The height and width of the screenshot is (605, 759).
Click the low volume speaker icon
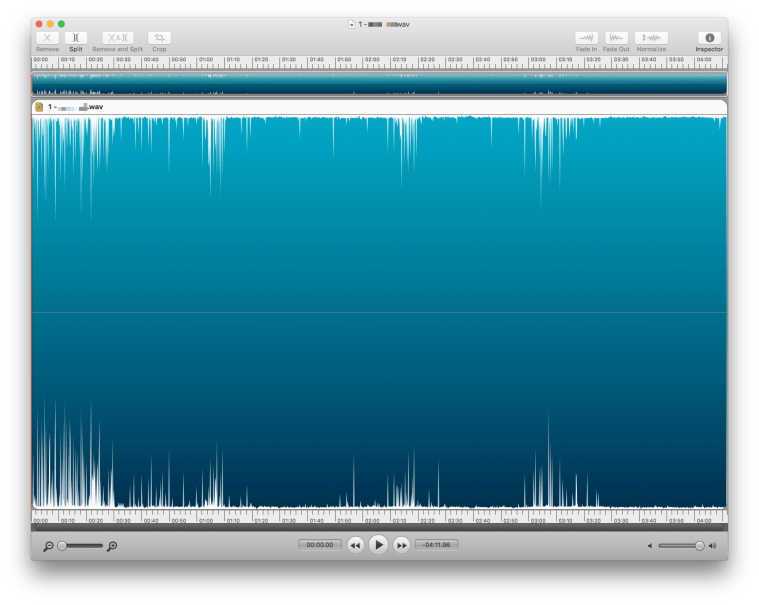649,546
